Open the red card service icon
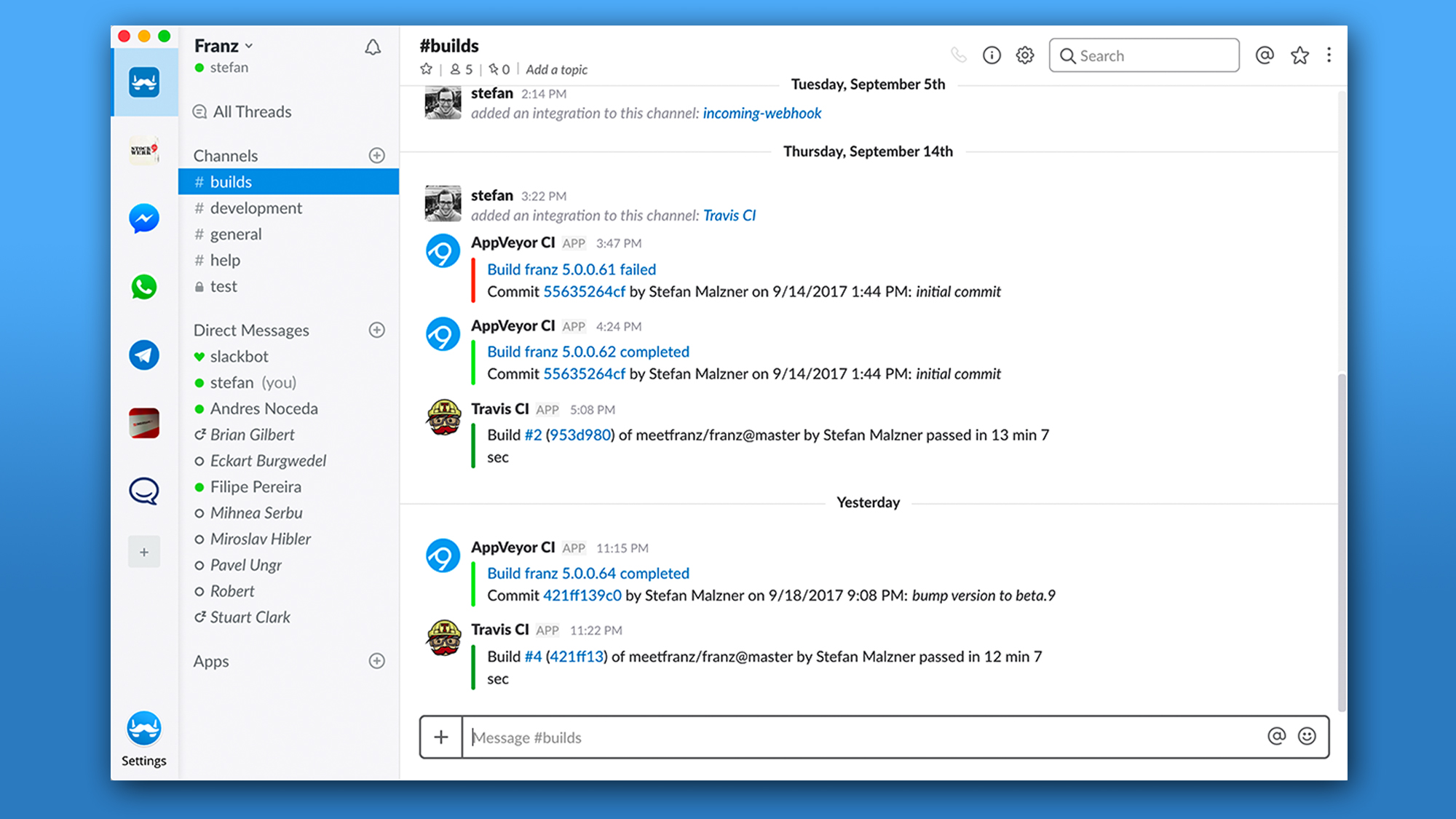This screenshot has width=1456, height=819. click(x=144, y=423)
